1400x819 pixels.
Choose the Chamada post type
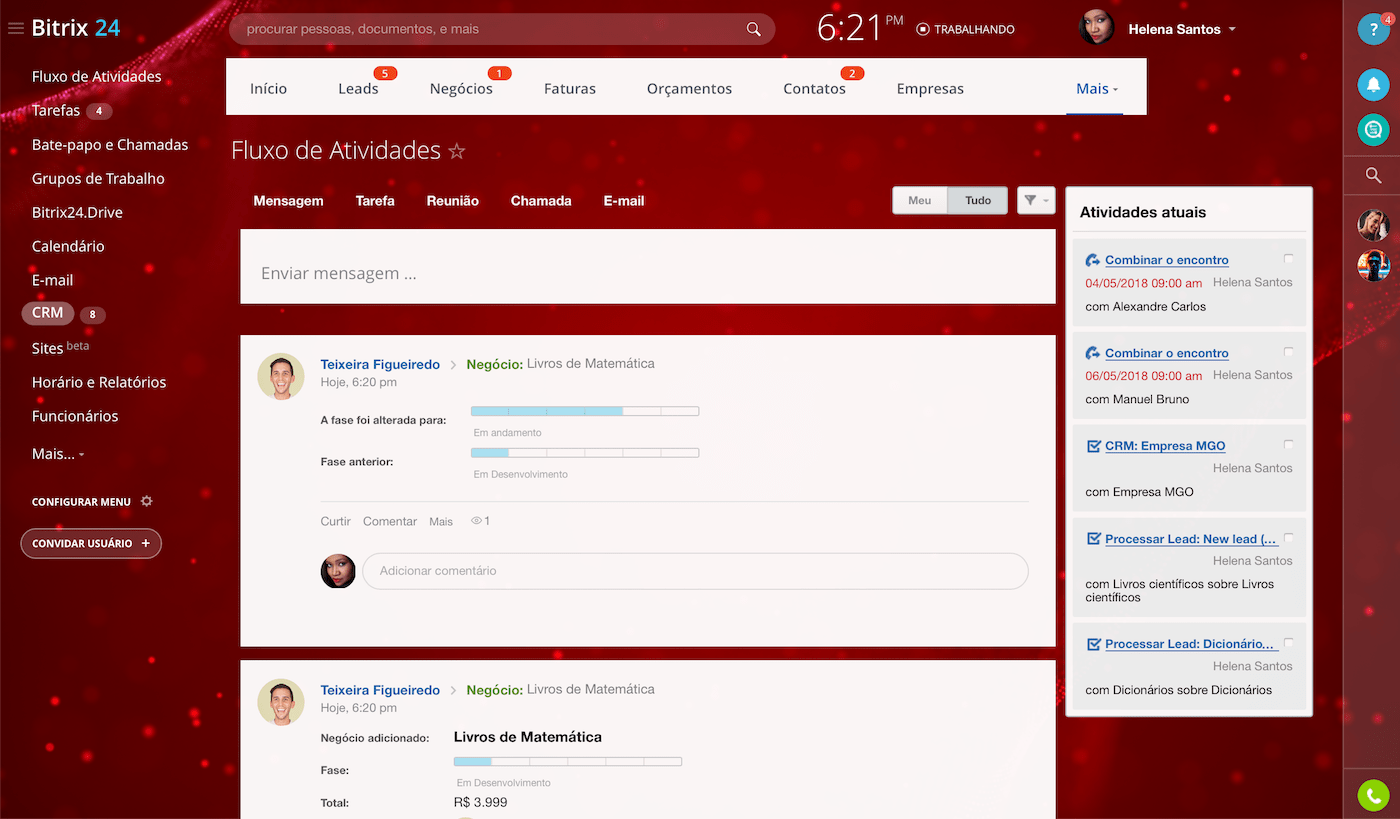[541, 201]
